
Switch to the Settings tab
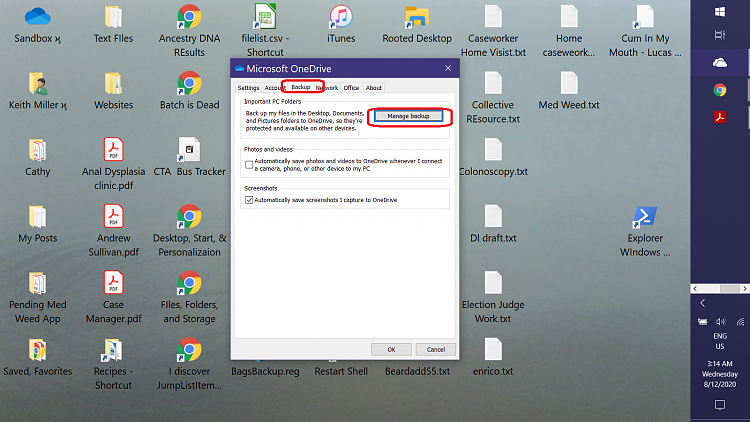tap(248, 88)
